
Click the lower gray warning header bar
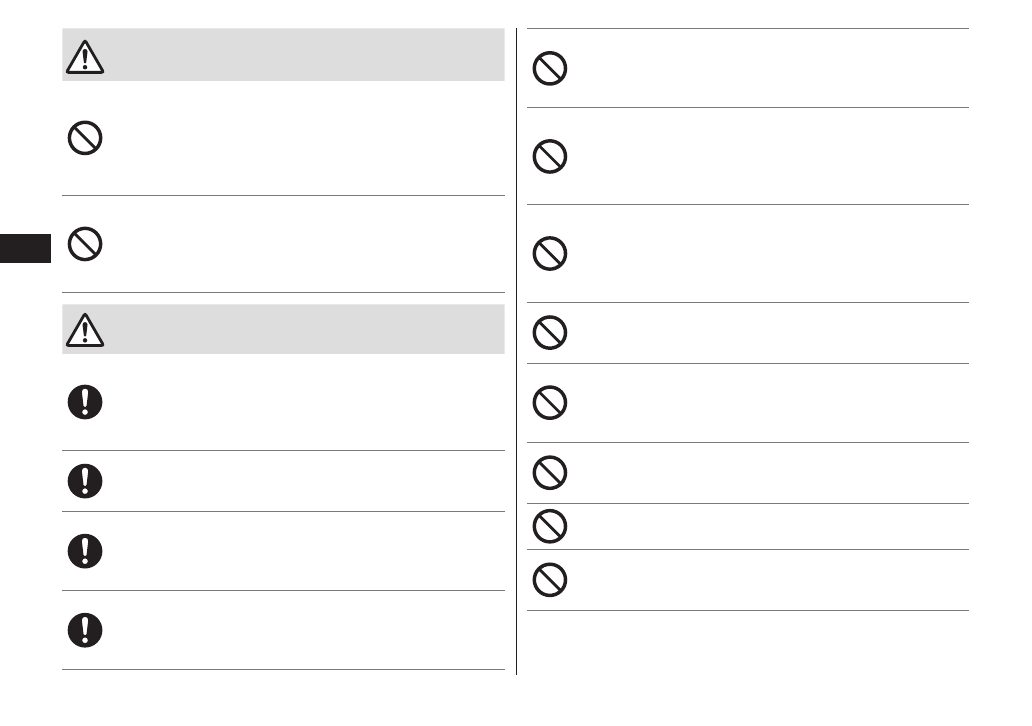point(300,329)
